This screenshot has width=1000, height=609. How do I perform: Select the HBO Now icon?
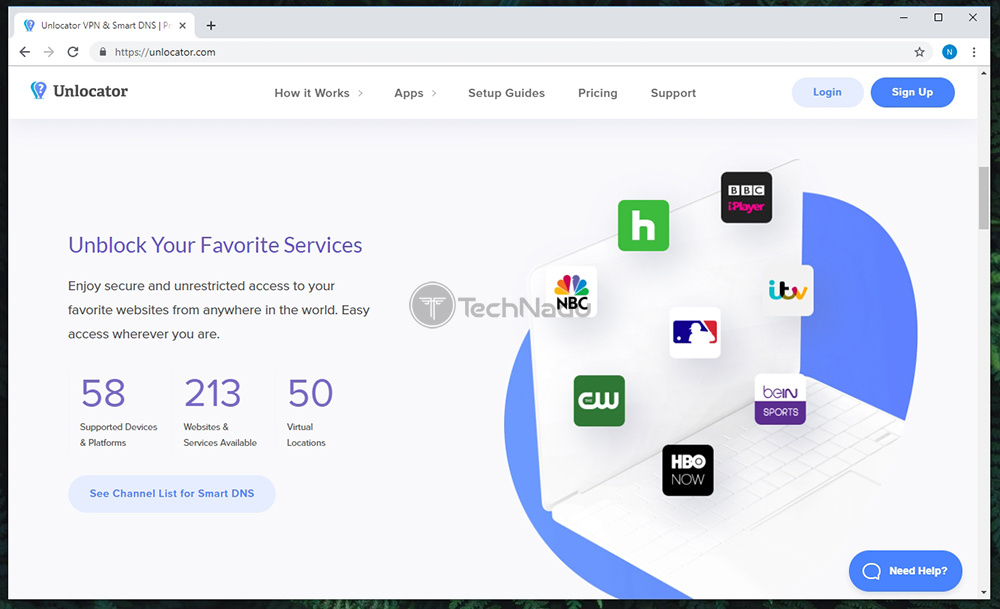(688, 471)
